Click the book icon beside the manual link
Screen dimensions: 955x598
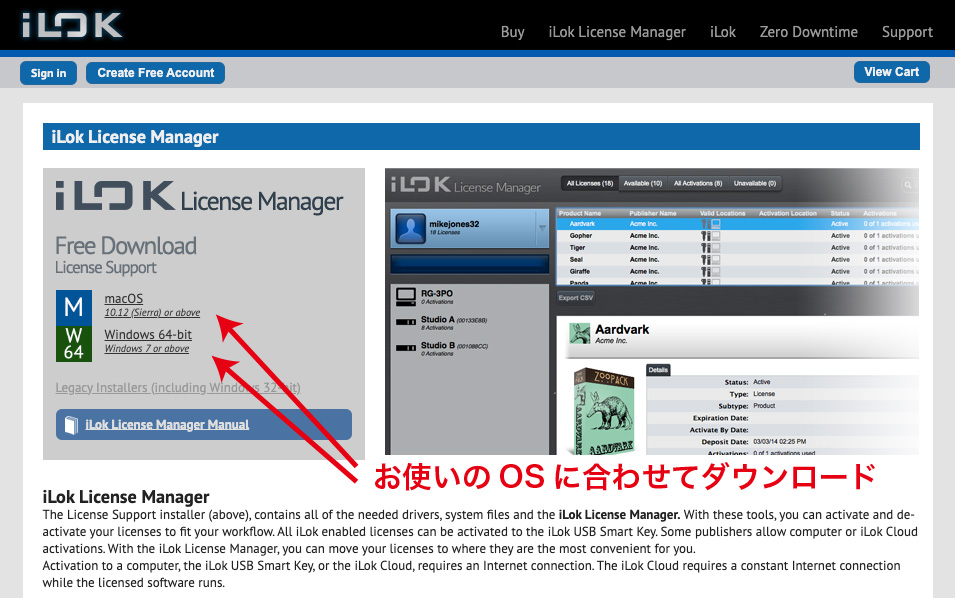(70, 425)
